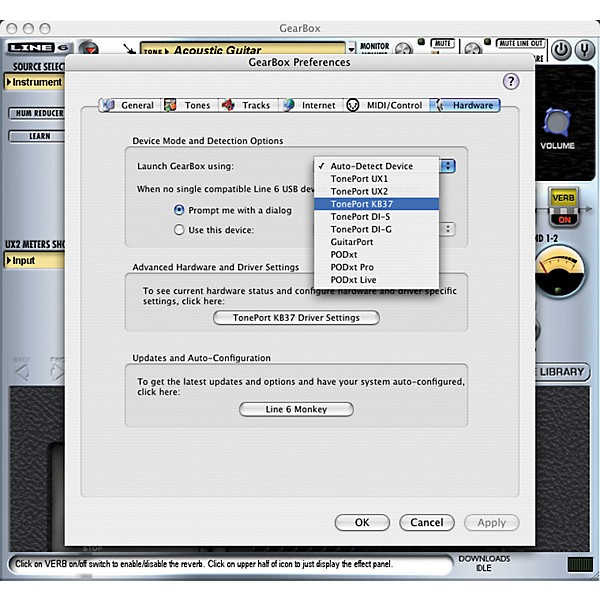Select Prompt me with a dialog

point(179,210)
